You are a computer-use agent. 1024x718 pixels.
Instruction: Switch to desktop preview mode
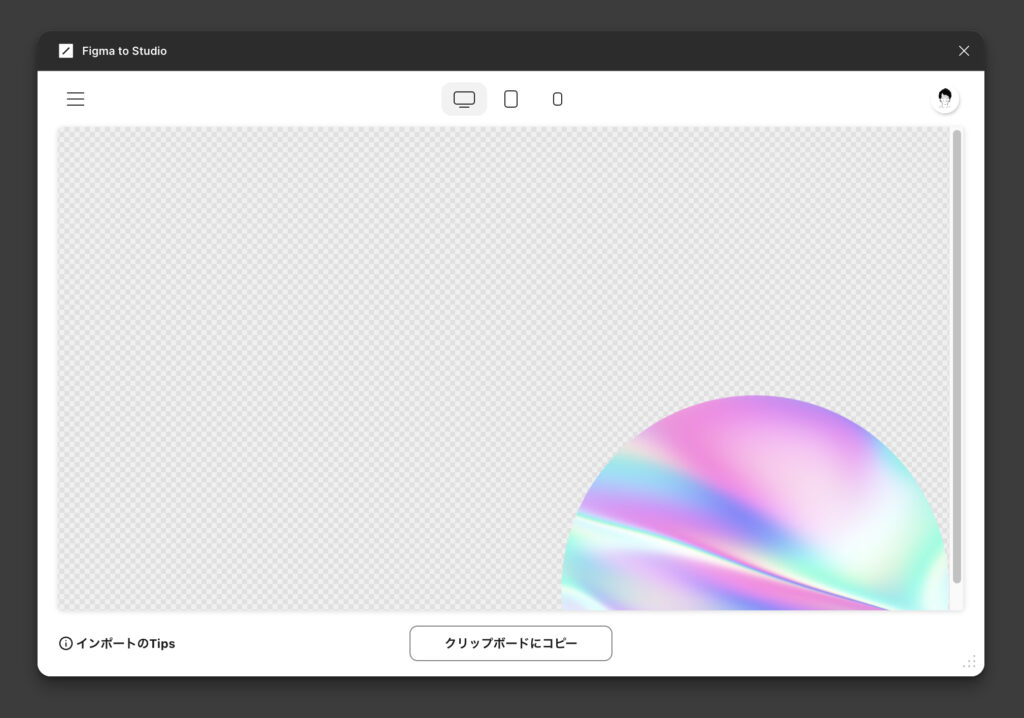(x=464, y=99)
